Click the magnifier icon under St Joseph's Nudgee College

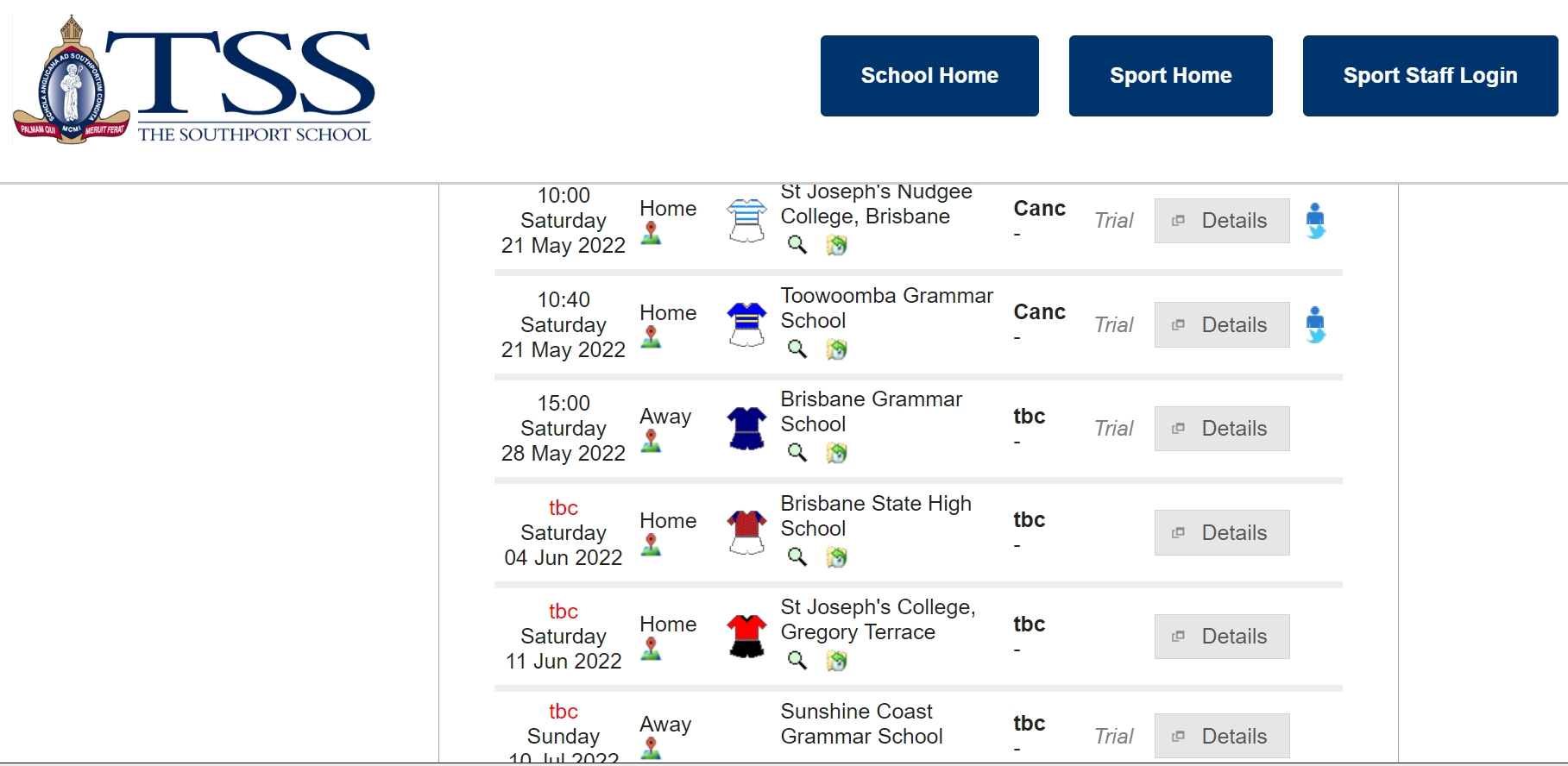point(797,245)
